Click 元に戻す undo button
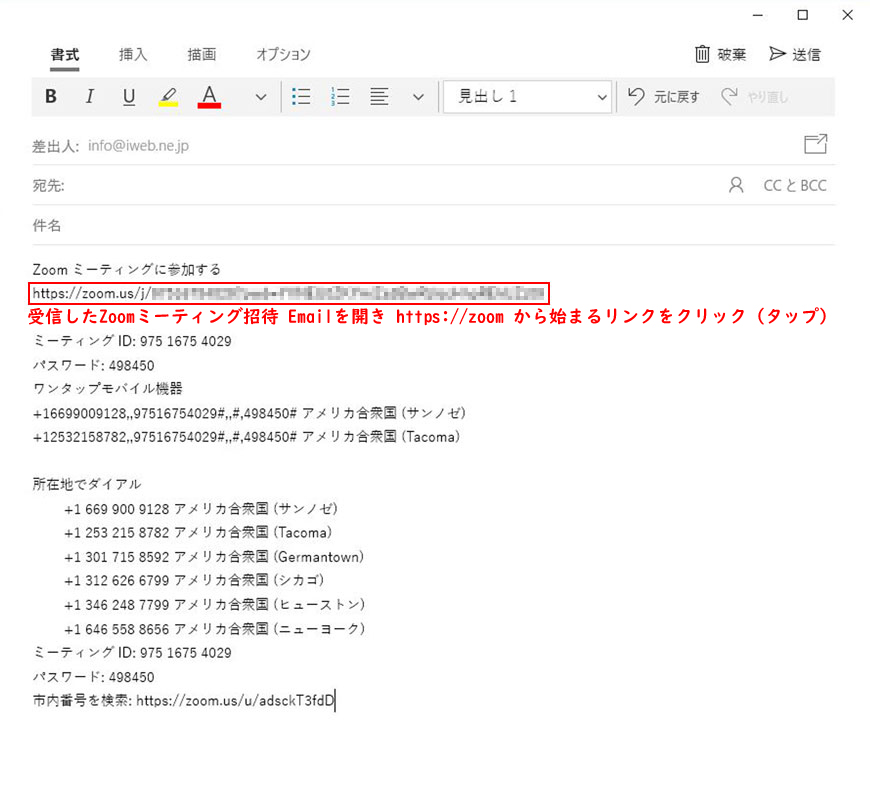This screenshot has height=800, width=870. point(664,97)
